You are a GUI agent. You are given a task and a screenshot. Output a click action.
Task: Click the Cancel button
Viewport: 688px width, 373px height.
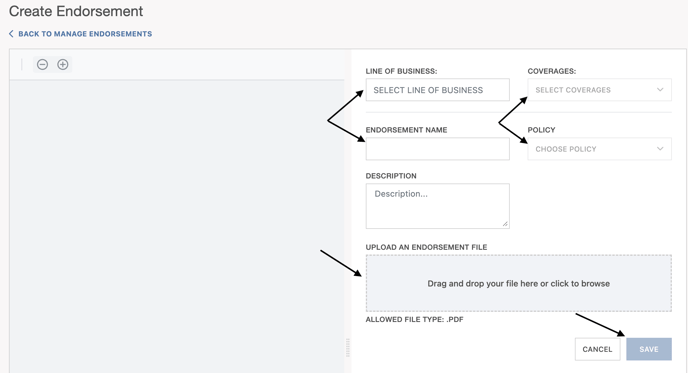point(597,349)
